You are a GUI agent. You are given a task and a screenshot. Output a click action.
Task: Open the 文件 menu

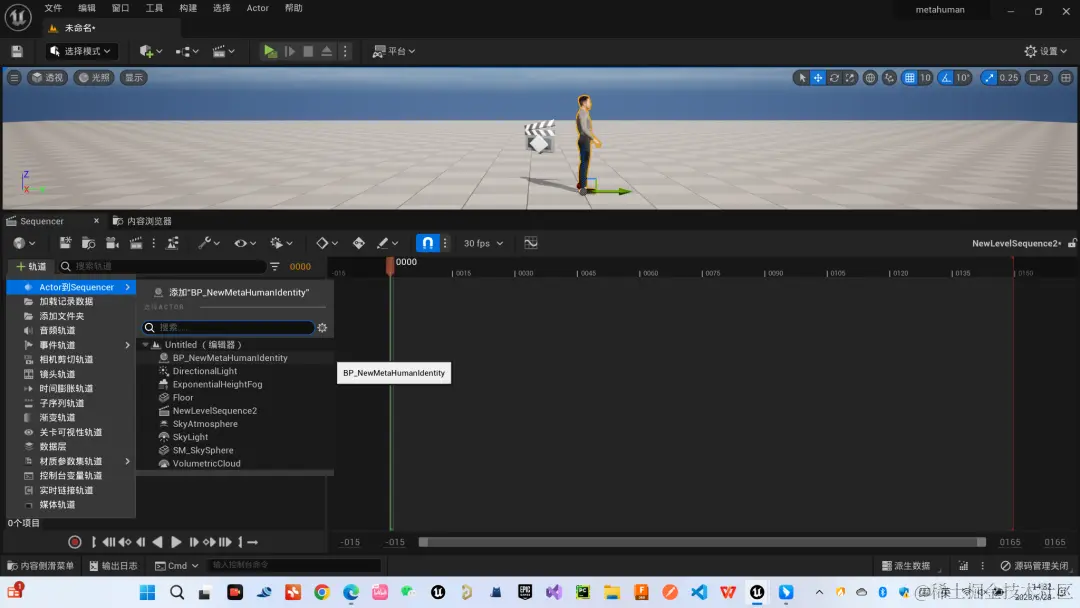tap(53, 8)
